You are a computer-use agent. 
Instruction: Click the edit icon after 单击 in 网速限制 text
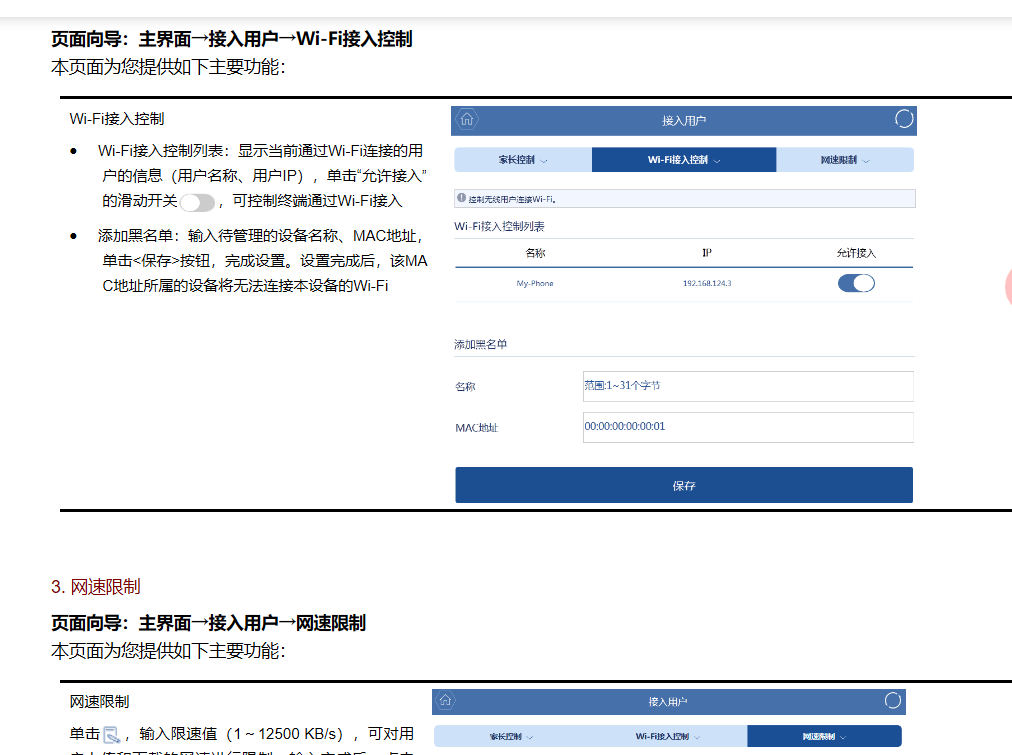tap(112, 735)
